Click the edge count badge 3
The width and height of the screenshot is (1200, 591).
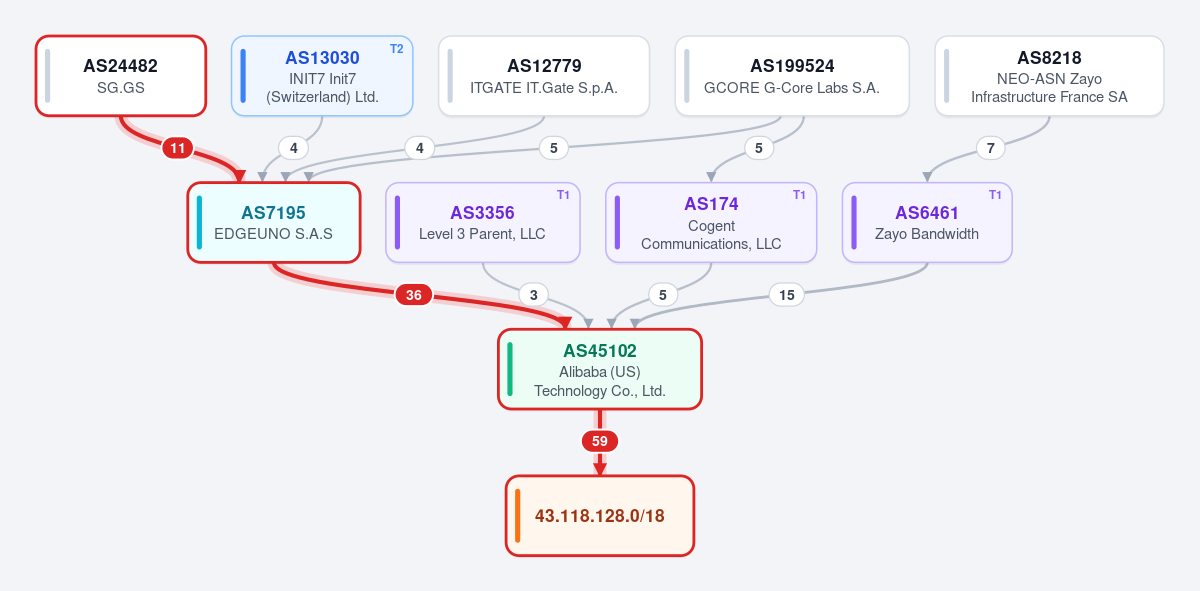[x=534, y=295]
